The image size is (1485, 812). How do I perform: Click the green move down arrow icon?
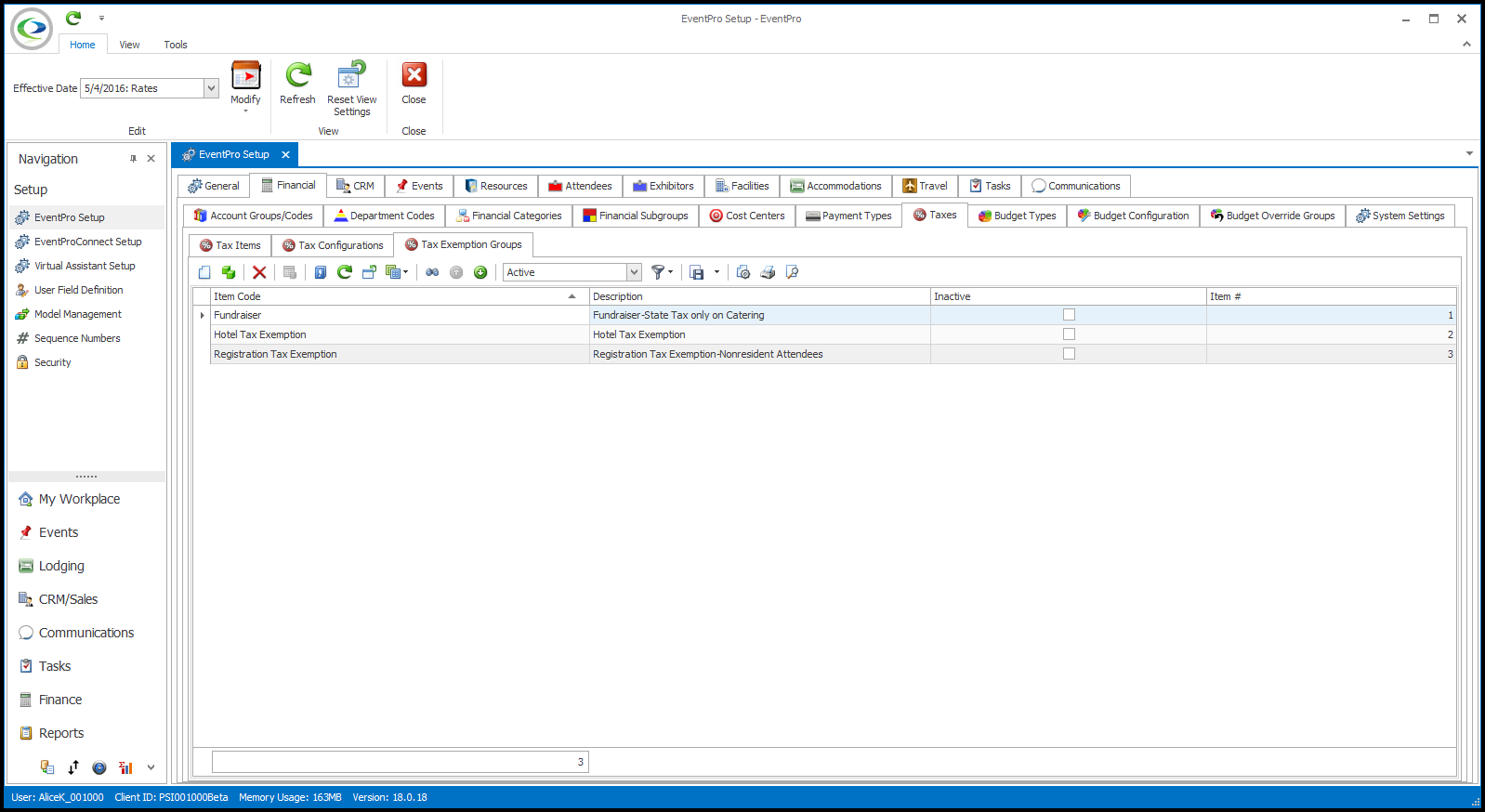pos(480,272)
